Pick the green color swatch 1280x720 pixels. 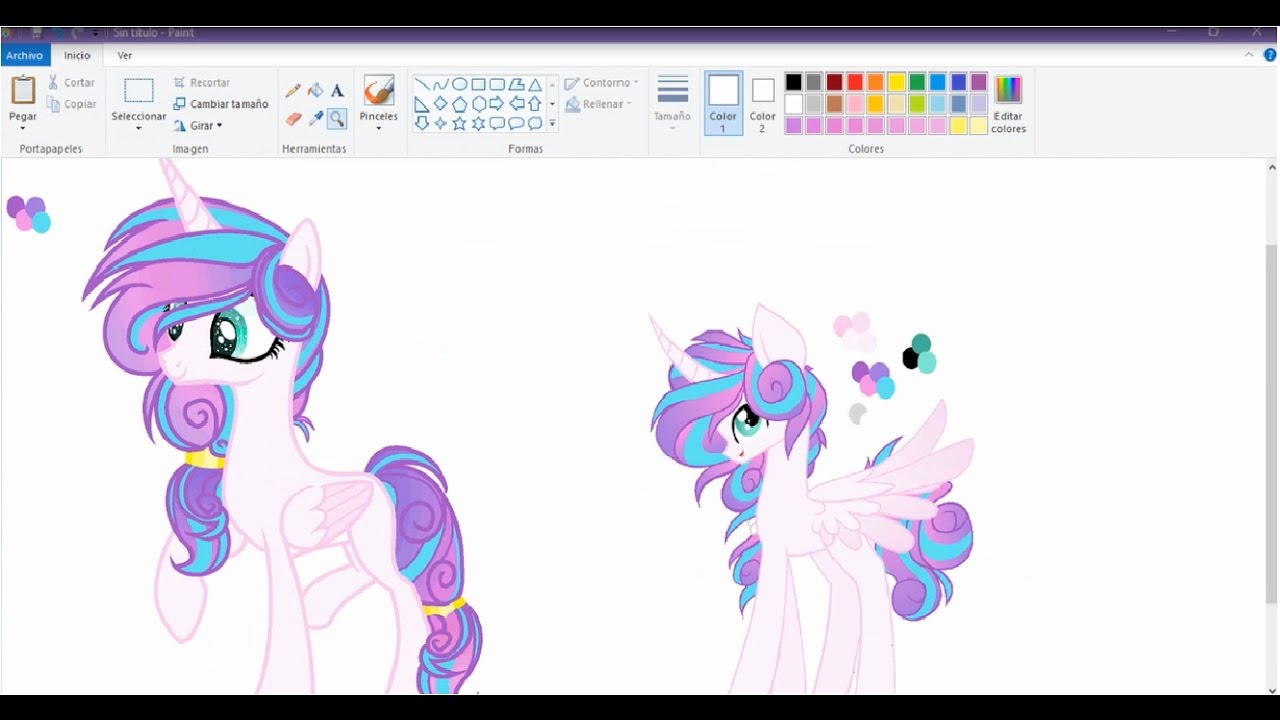tap(917, 82)
